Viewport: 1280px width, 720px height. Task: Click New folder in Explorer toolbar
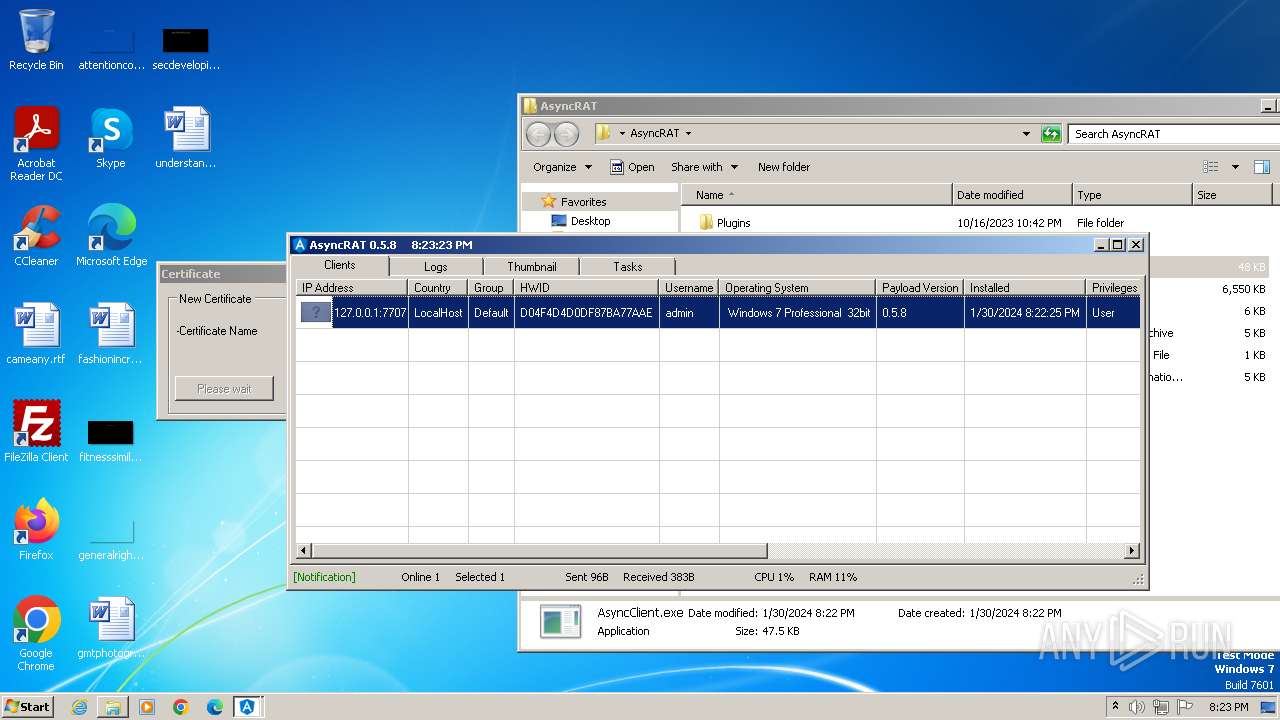click(784, 167)
